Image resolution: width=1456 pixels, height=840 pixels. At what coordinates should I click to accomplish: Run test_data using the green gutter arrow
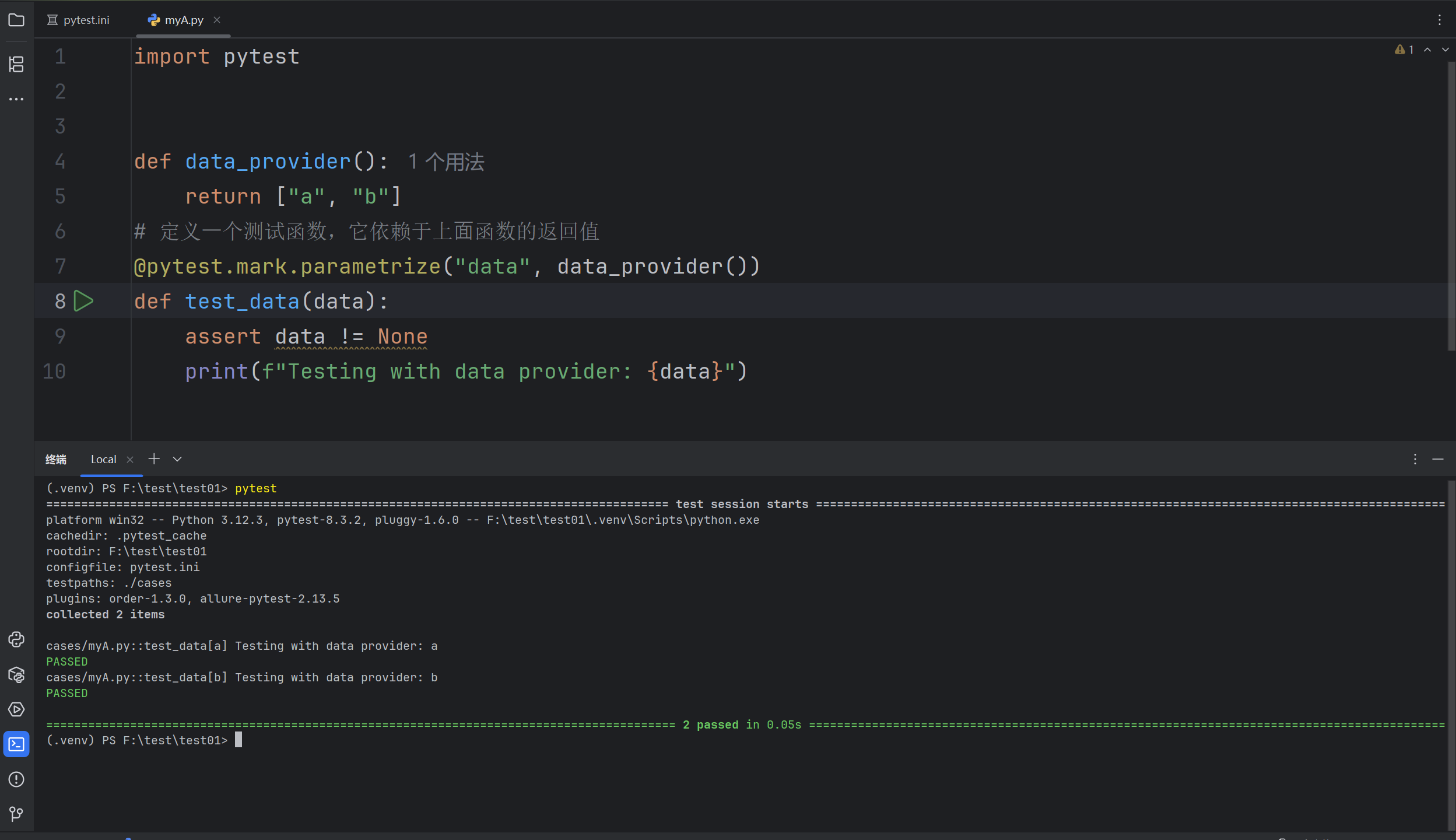click(x=83, y=301)
